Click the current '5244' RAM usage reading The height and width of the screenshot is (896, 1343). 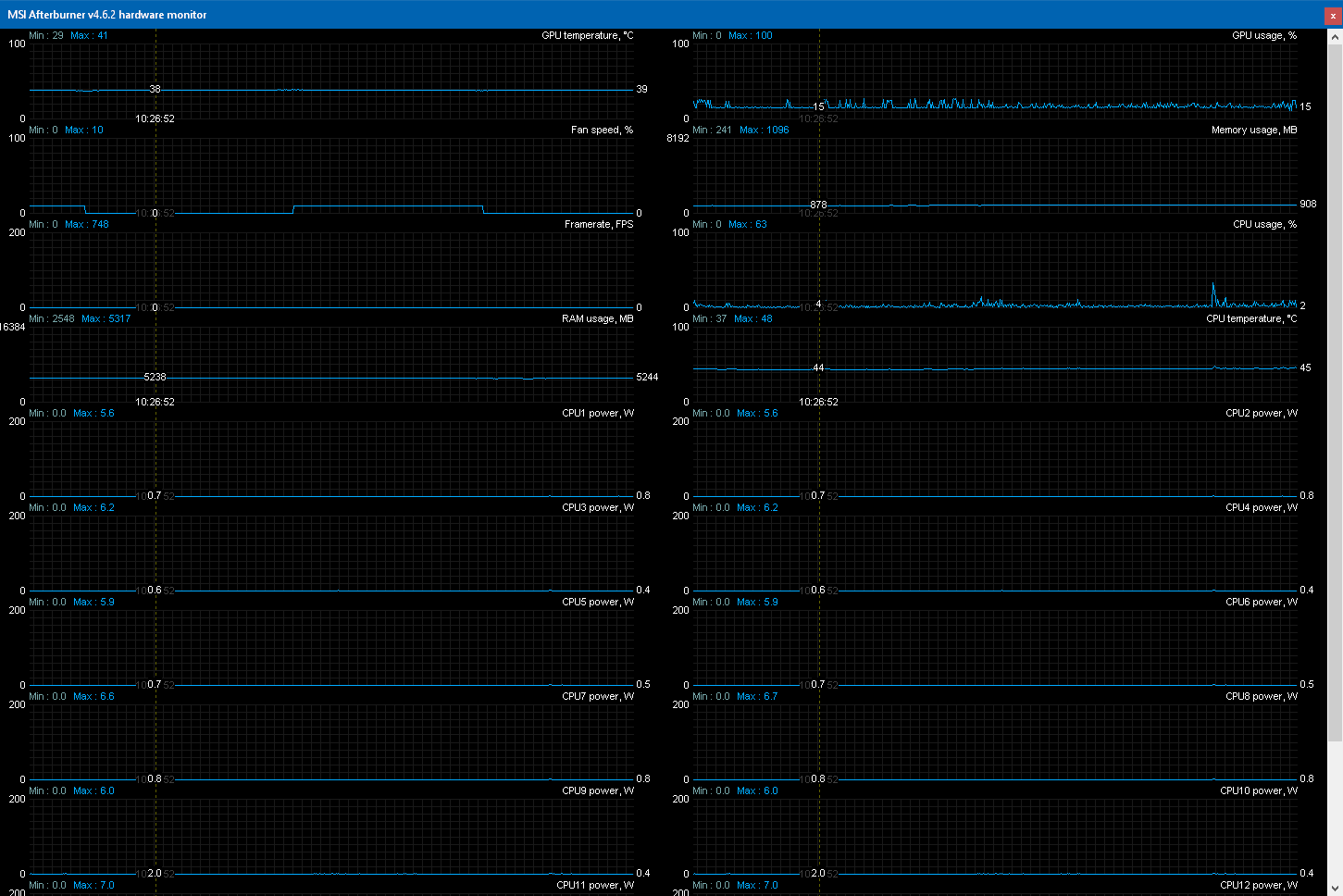647,378
